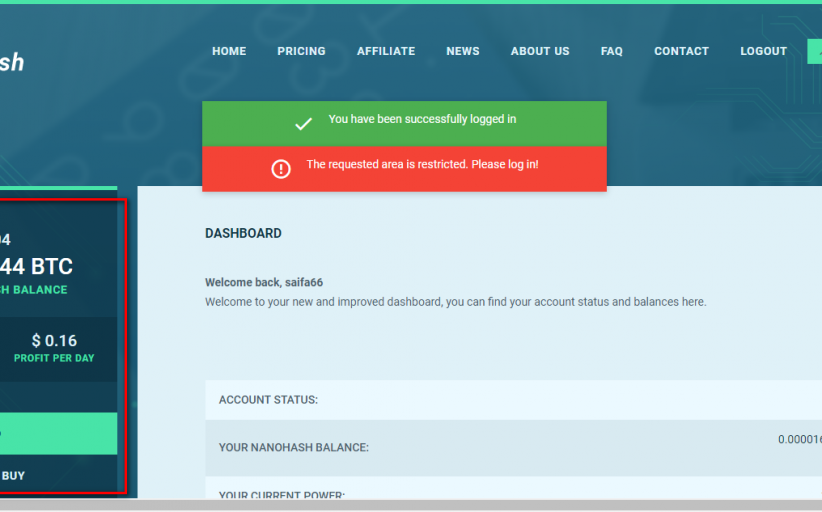Visit the FAQ navigation link

612,51
